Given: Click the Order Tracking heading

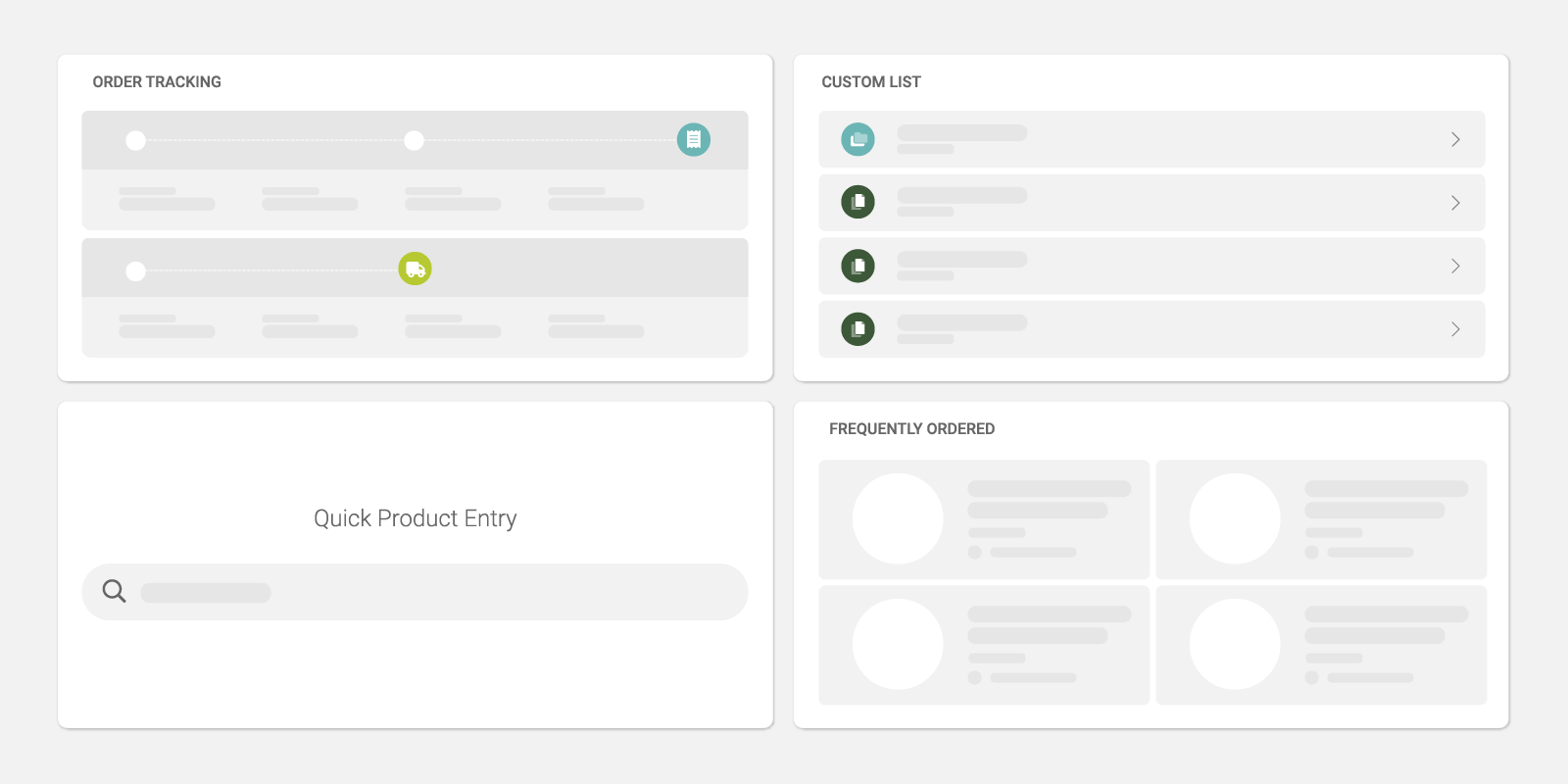Looking at the screenshot, I should [x=157, y=82].
